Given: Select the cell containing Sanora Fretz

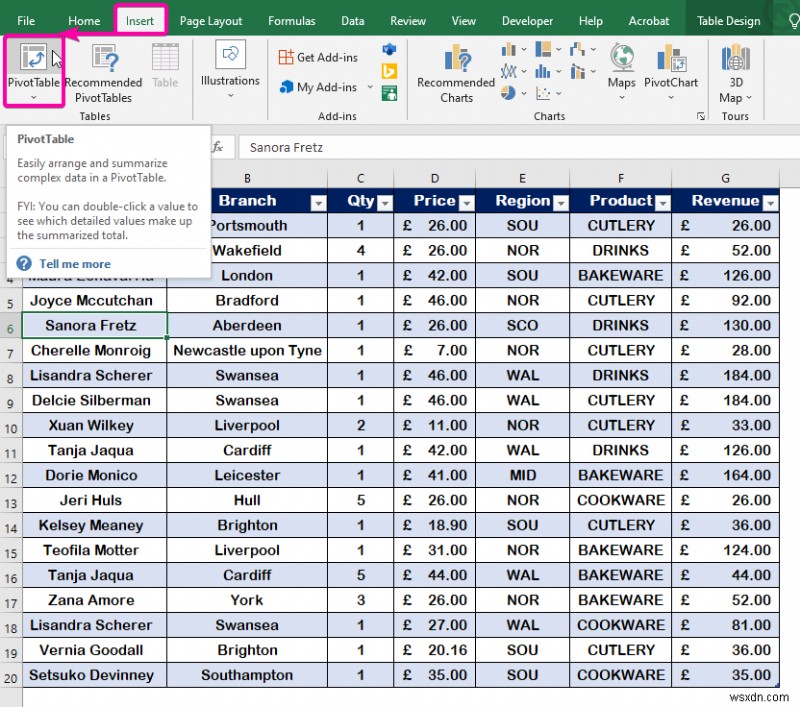Looking at the screenshot, I should tap(93, 325).
